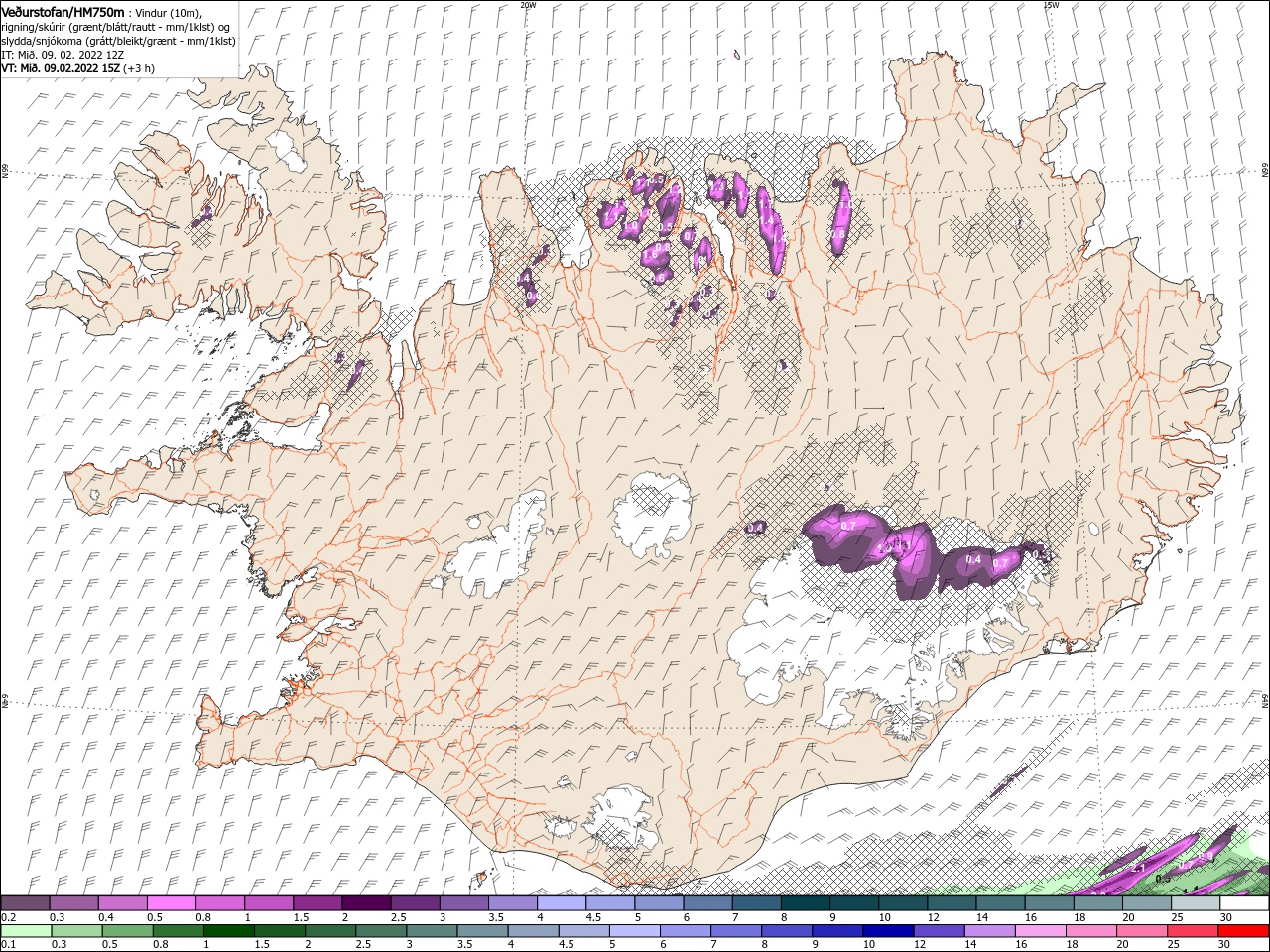The height and width of the screenshot is (952, 1270).
Task: Click the VT: Mið. 09.02.2022 15Z valid time
Action: coord(62,68)
